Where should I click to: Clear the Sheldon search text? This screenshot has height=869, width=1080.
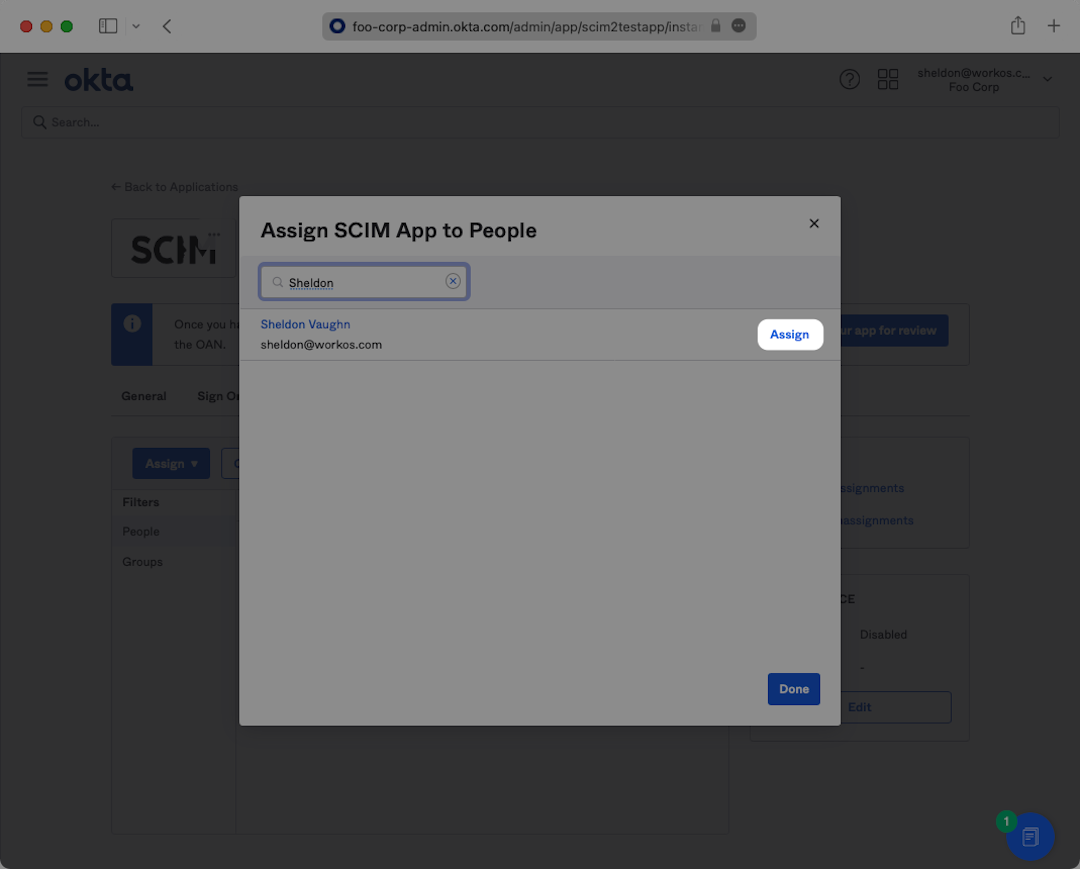click(x=453, y=282)
